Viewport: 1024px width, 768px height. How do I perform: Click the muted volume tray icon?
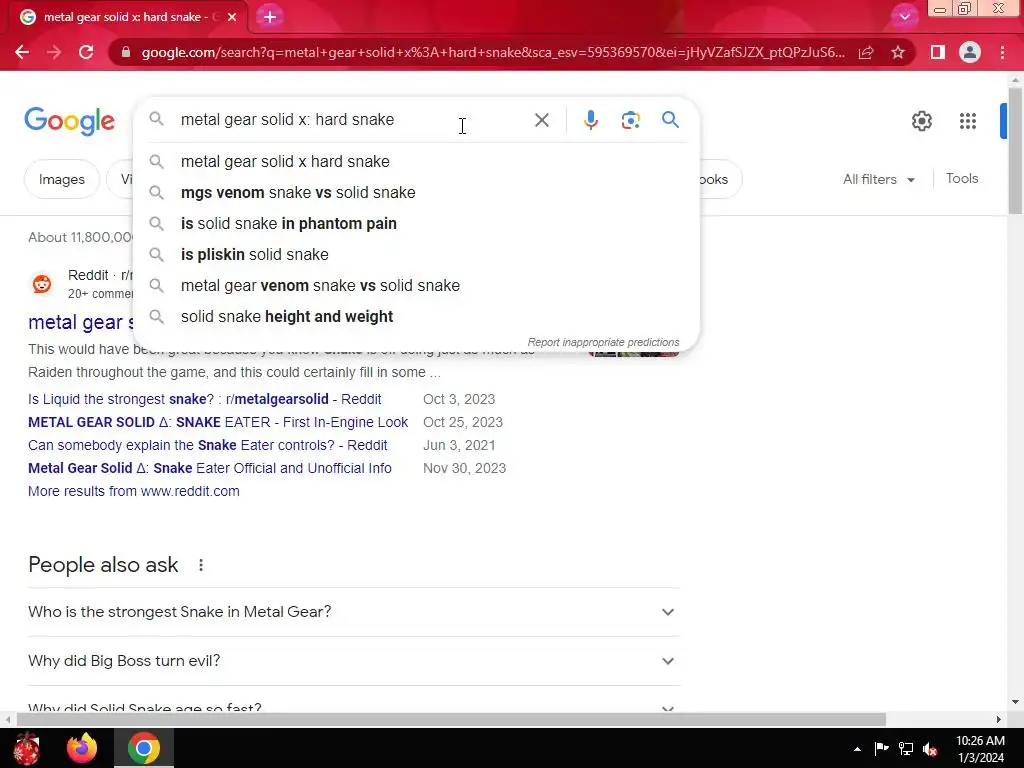pyautogui.click(x=931, y=749)
